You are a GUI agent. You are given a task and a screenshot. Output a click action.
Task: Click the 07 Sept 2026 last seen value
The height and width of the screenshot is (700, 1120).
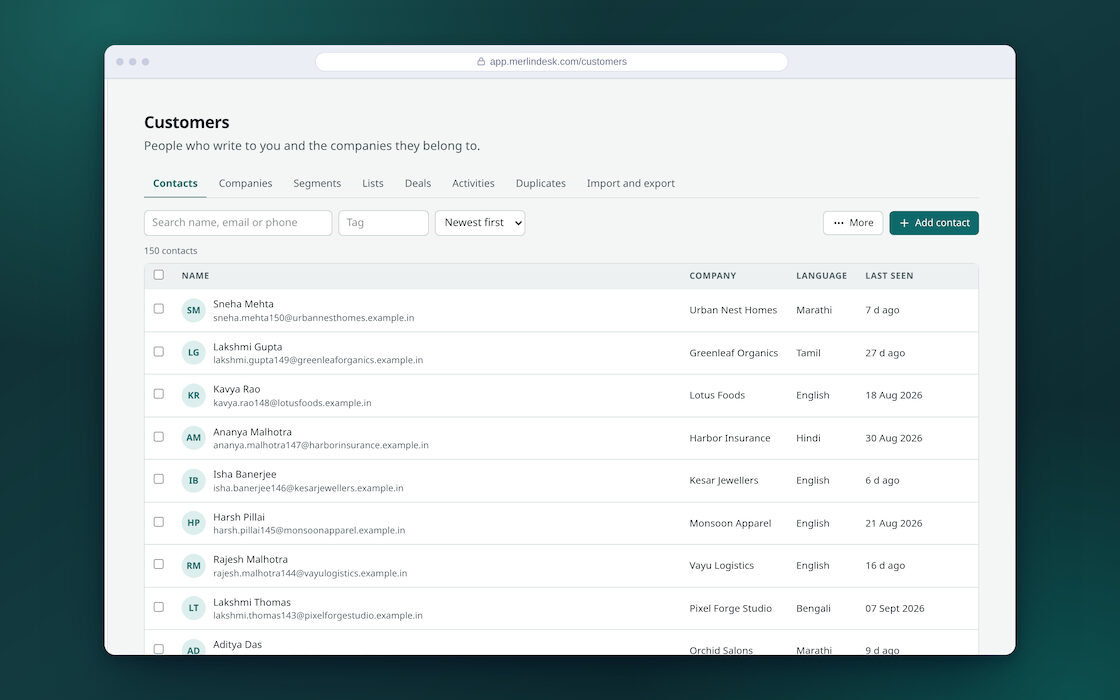pyautogui.click(x=895, y=609)
